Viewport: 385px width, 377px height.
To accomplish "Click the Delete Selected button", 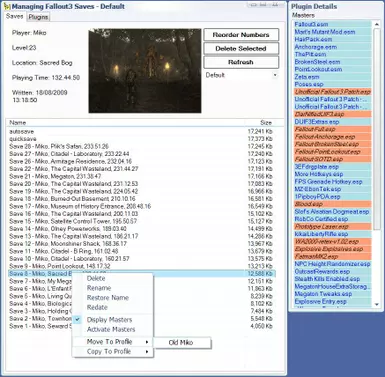I will tap(241, 48).
